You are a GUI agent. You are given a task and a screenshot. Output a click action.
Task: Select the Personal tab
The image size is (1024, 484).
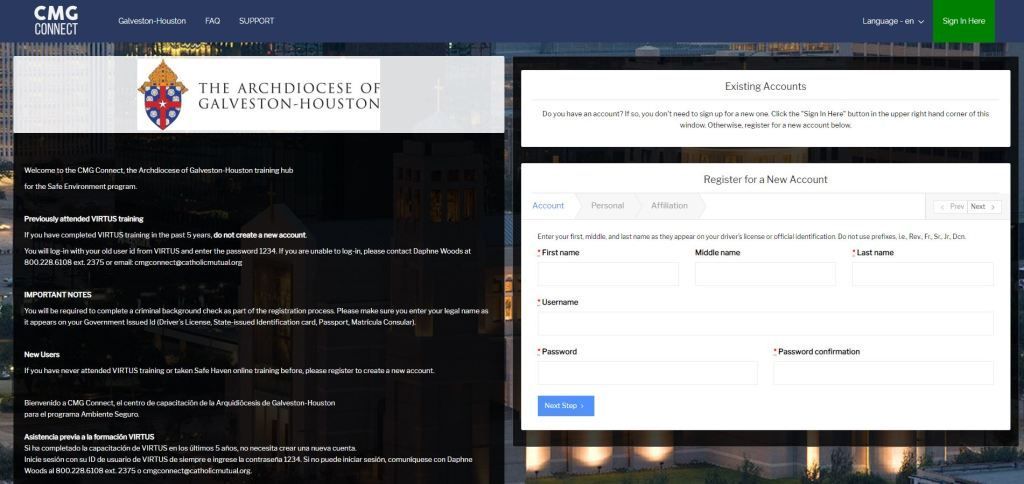[x=607, y=206]
